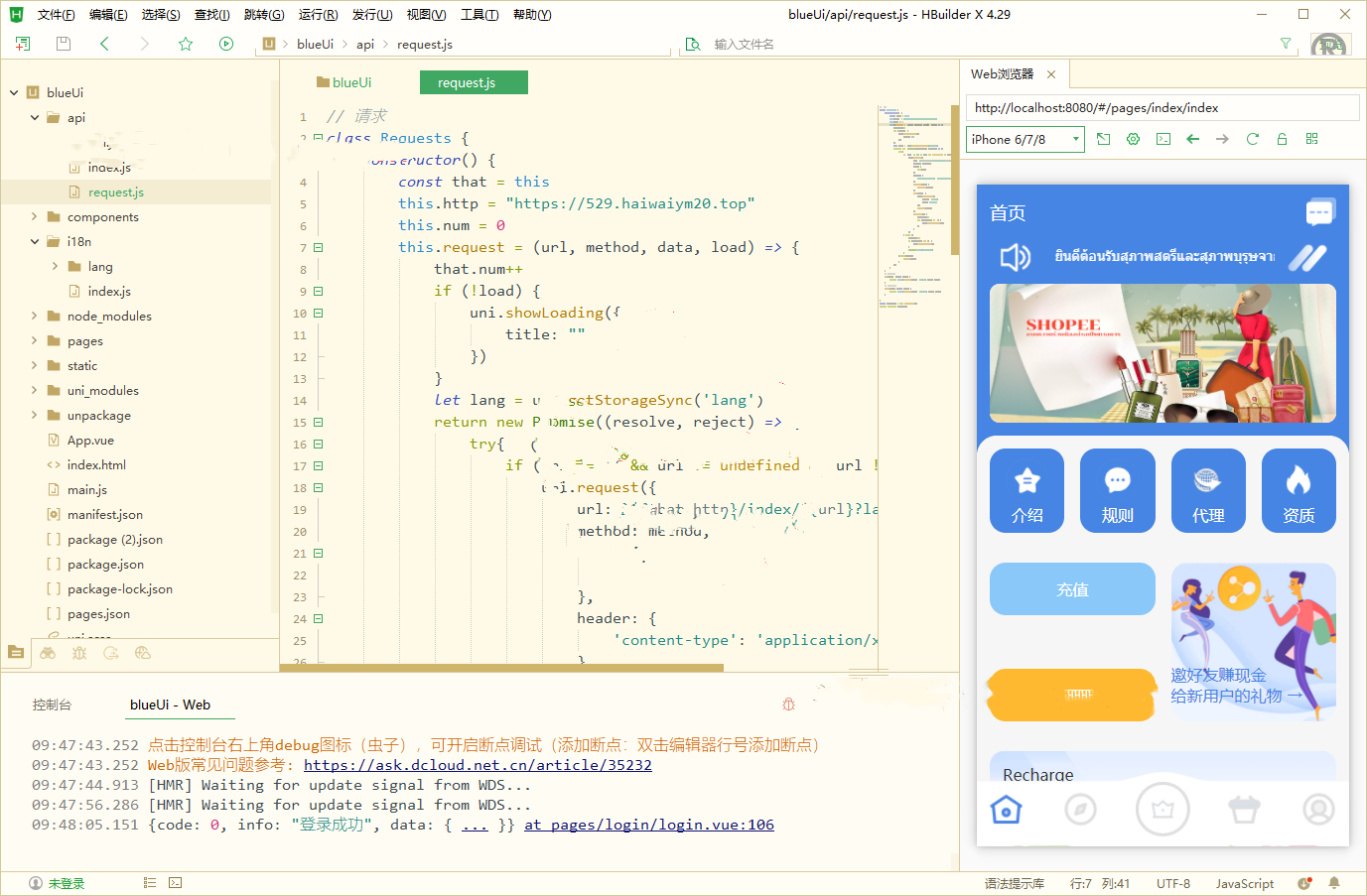Toggle code fold on line 7
1367x896 pixels.
[x=319, y=248]
